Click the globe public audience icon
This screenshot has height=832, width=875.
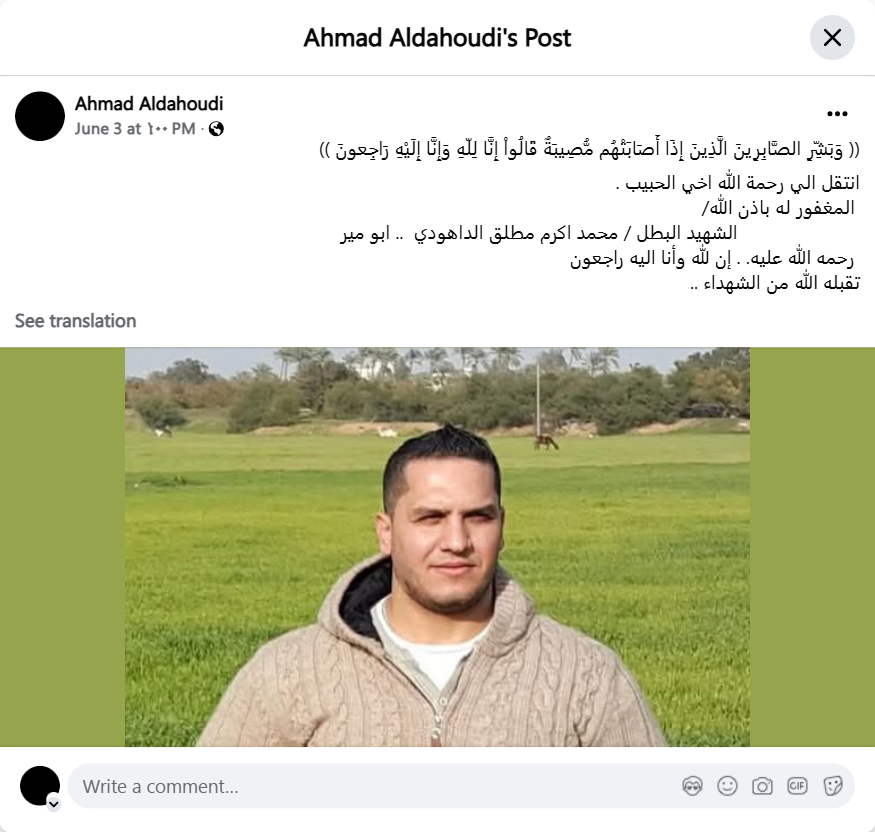[216, 129]
